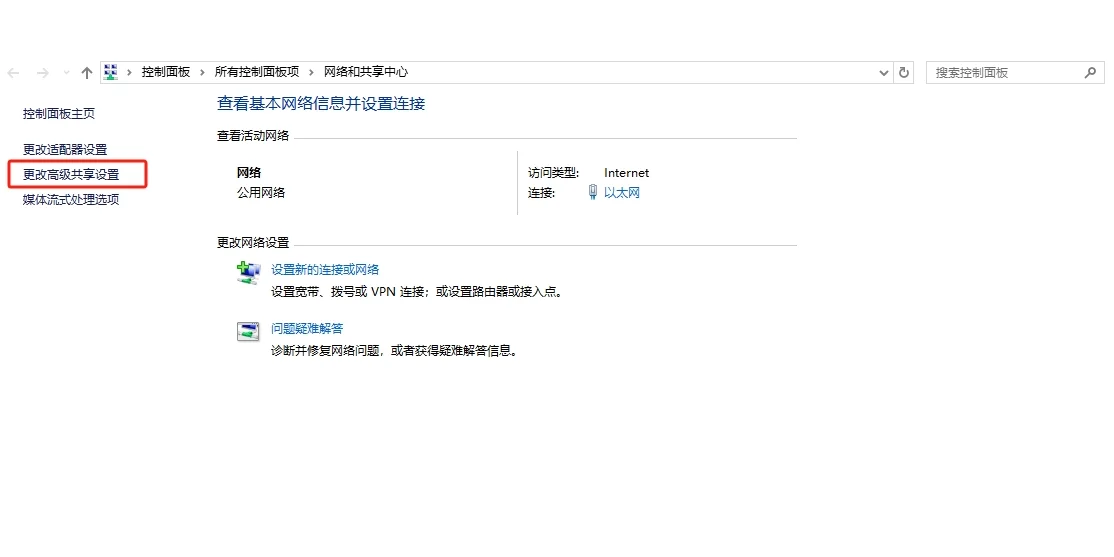Click the troubleshooting icon

tap(248, 331)
